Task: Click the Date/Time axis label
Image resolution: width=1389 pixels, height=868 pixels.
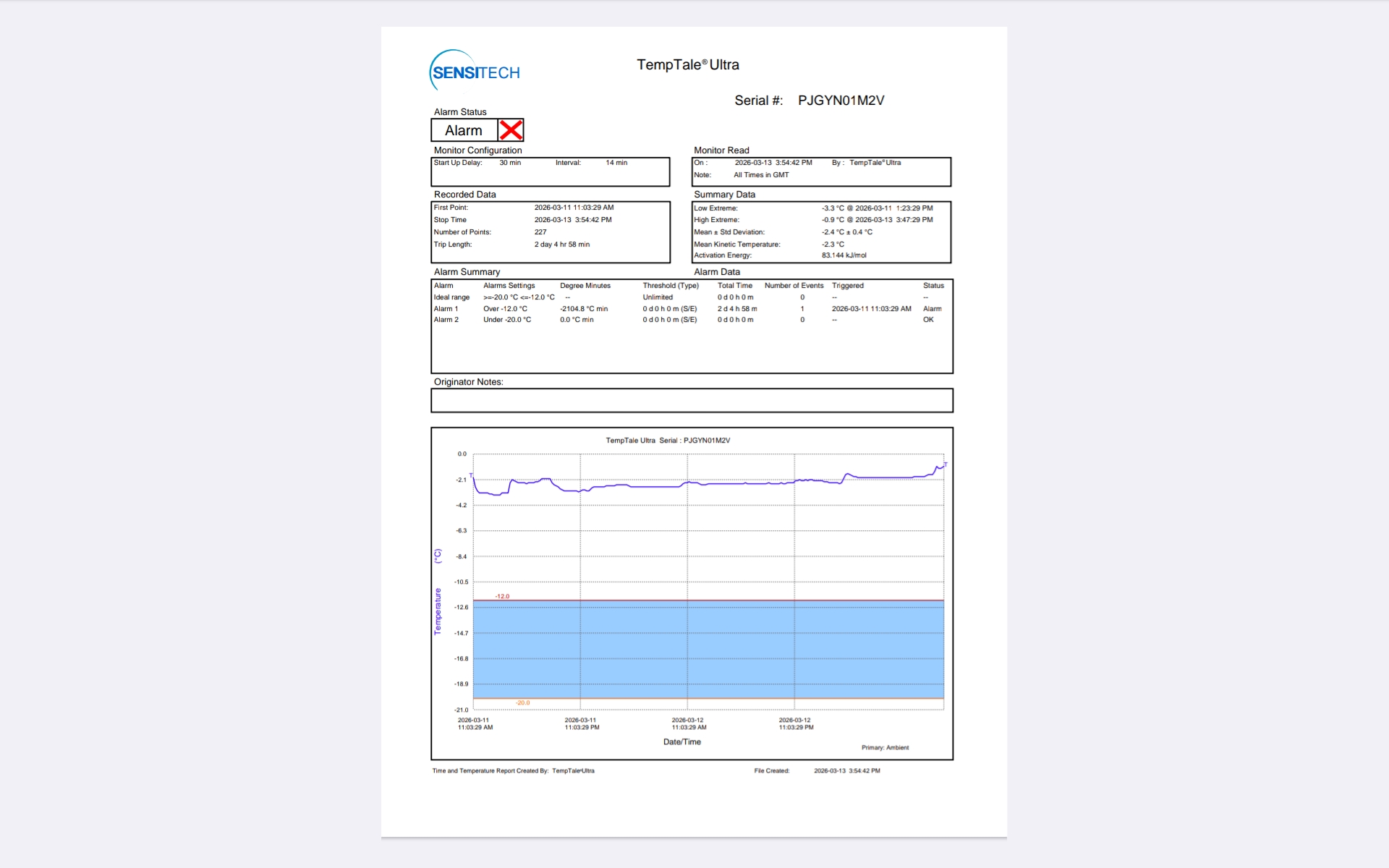Action: click(681, 741)
